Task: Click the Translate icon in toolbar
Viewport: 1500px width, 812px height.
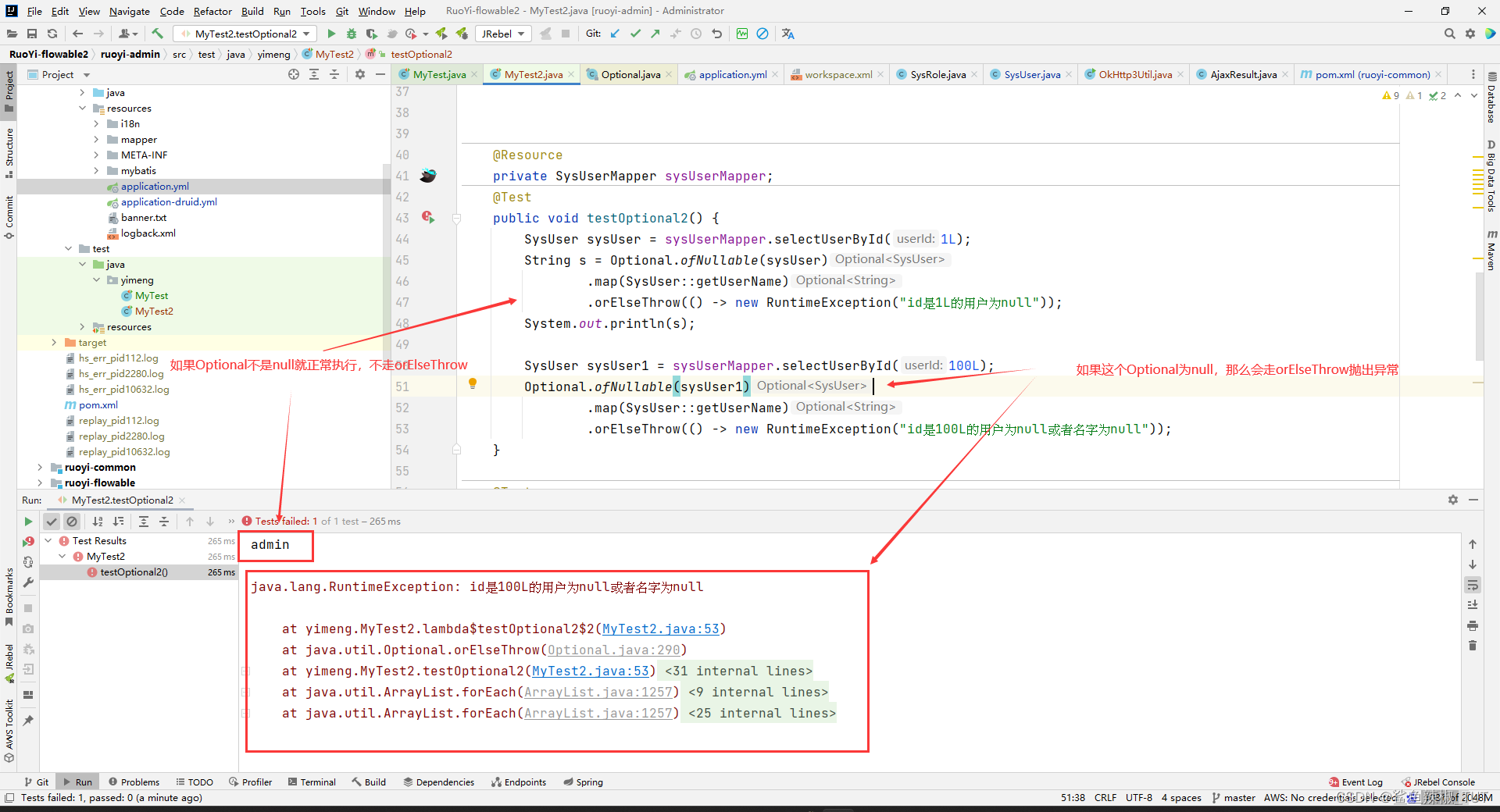Action: point(787,34)
